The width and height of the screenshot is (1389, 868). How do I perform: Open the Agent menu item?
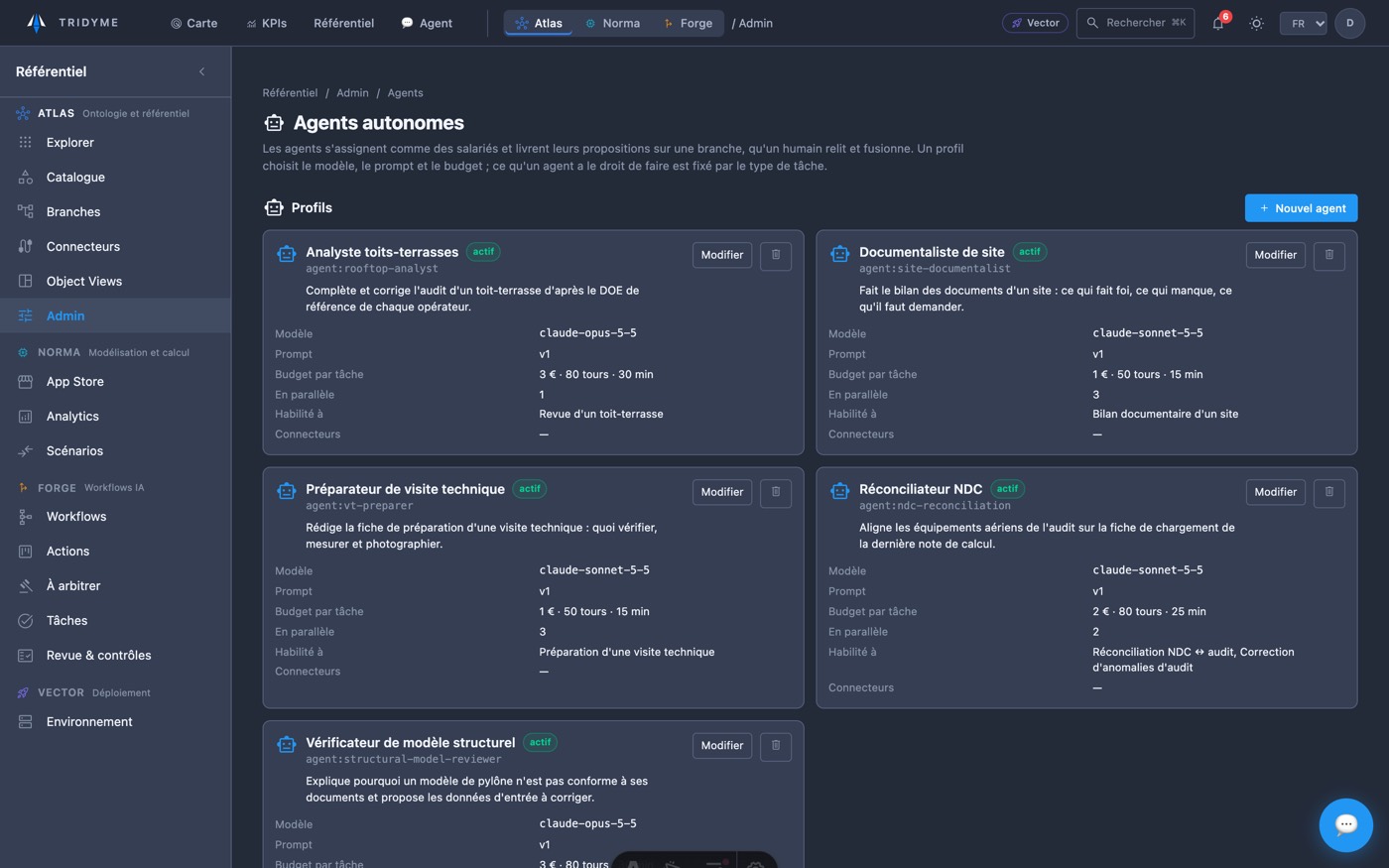point(427,23)
